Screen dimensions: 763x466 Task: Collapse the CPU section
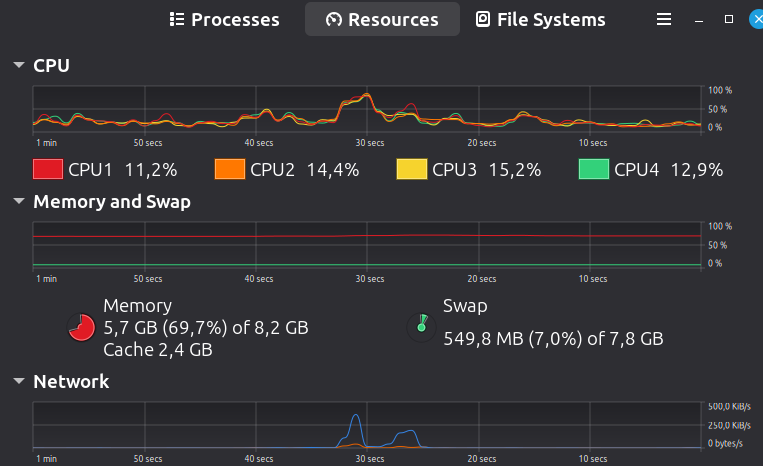point(19,65)
